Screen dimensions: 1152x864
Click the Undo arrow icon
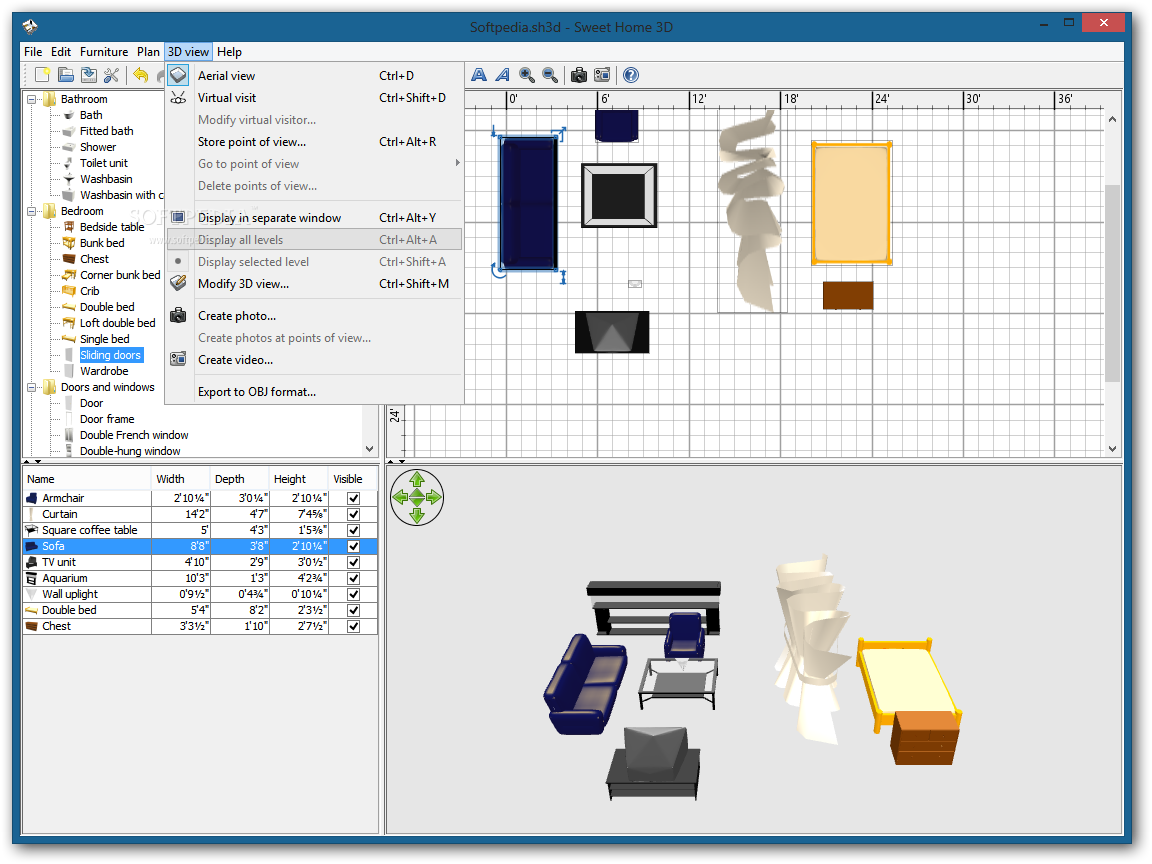(x=140, y=75)
